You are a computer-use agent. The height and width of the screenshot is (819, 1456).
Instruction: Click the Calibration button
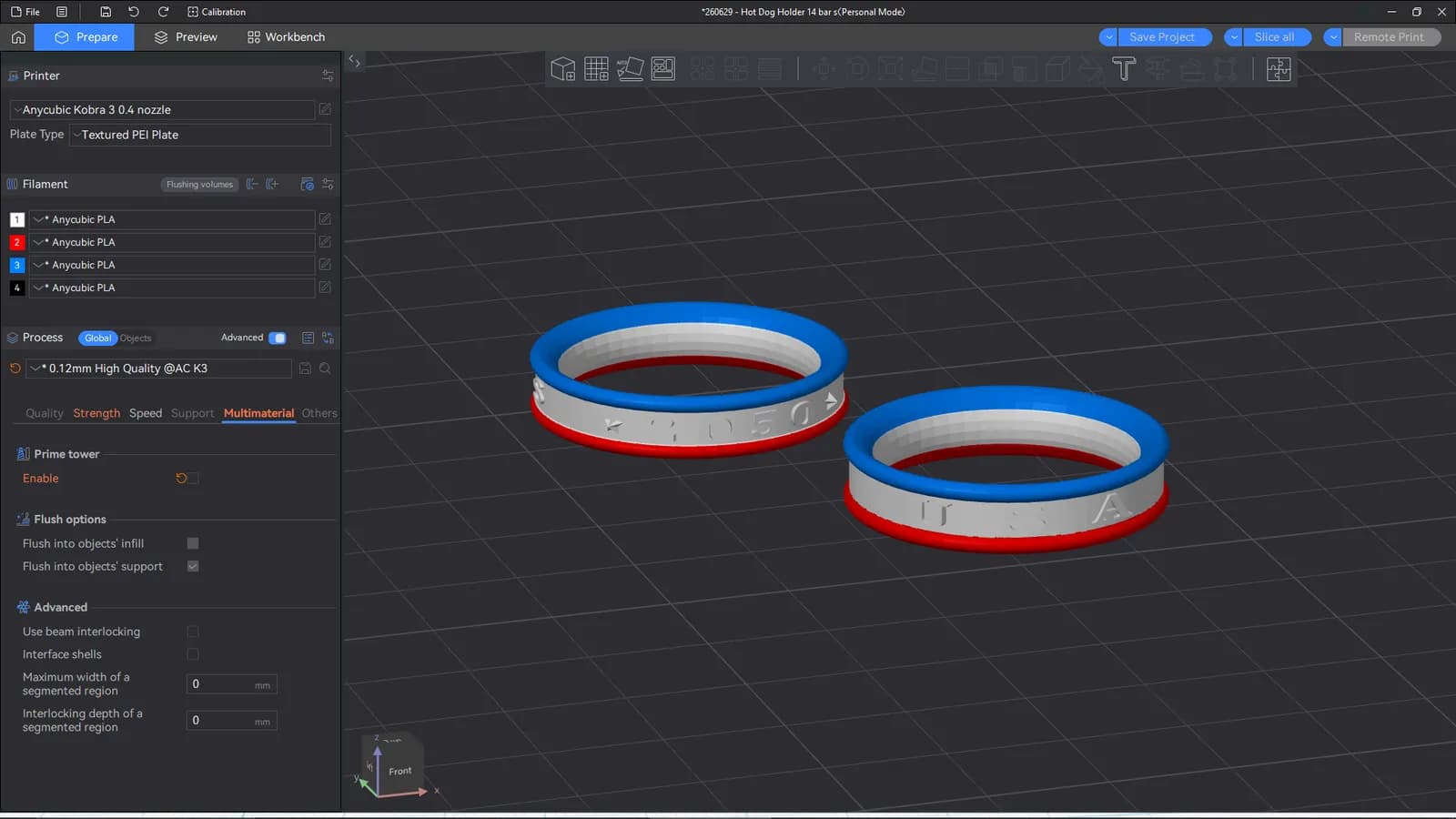pos(217,12)
